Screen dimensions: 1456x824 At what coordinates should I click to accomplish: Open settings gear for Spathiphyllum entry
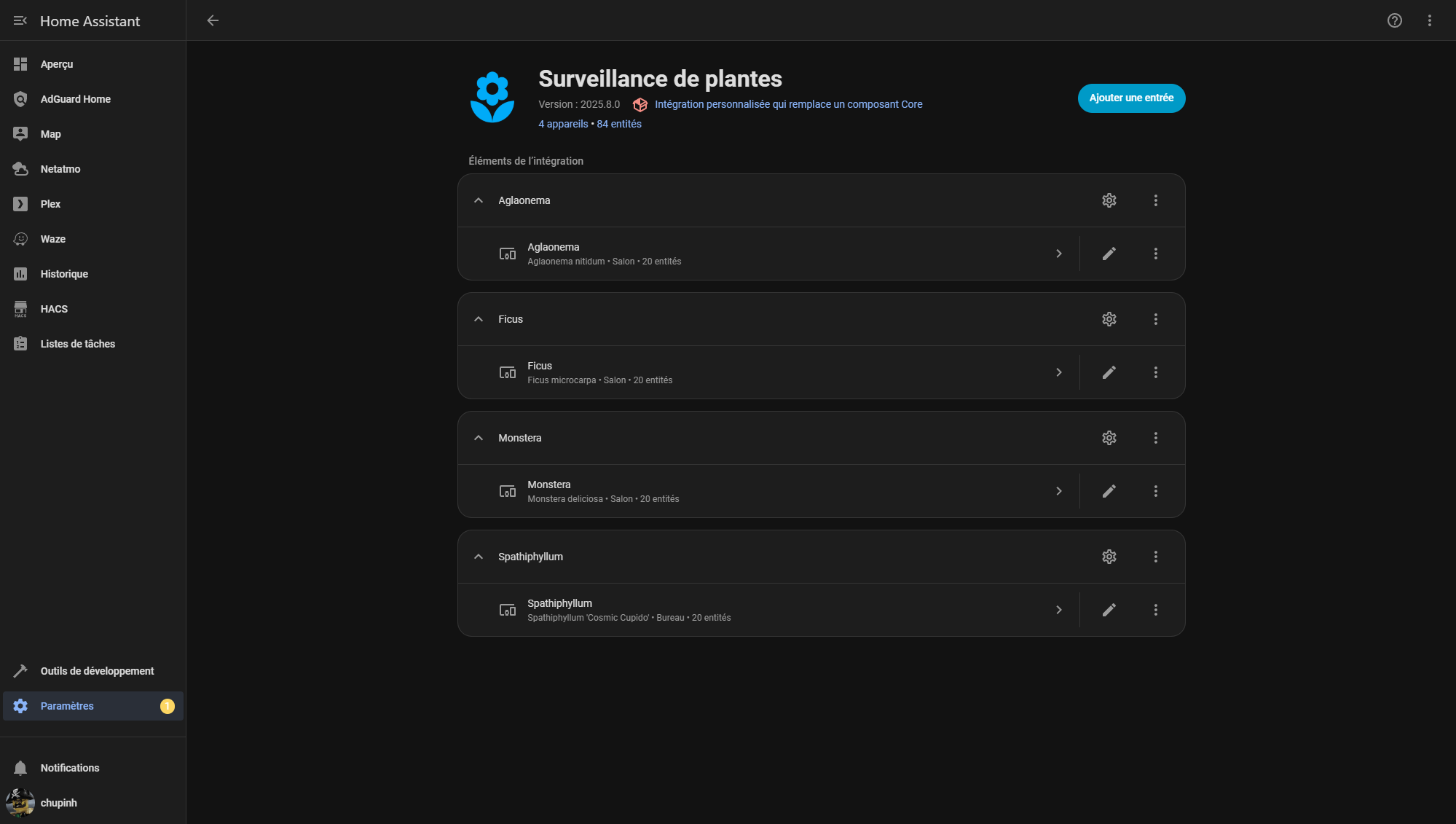(1109, 557)
